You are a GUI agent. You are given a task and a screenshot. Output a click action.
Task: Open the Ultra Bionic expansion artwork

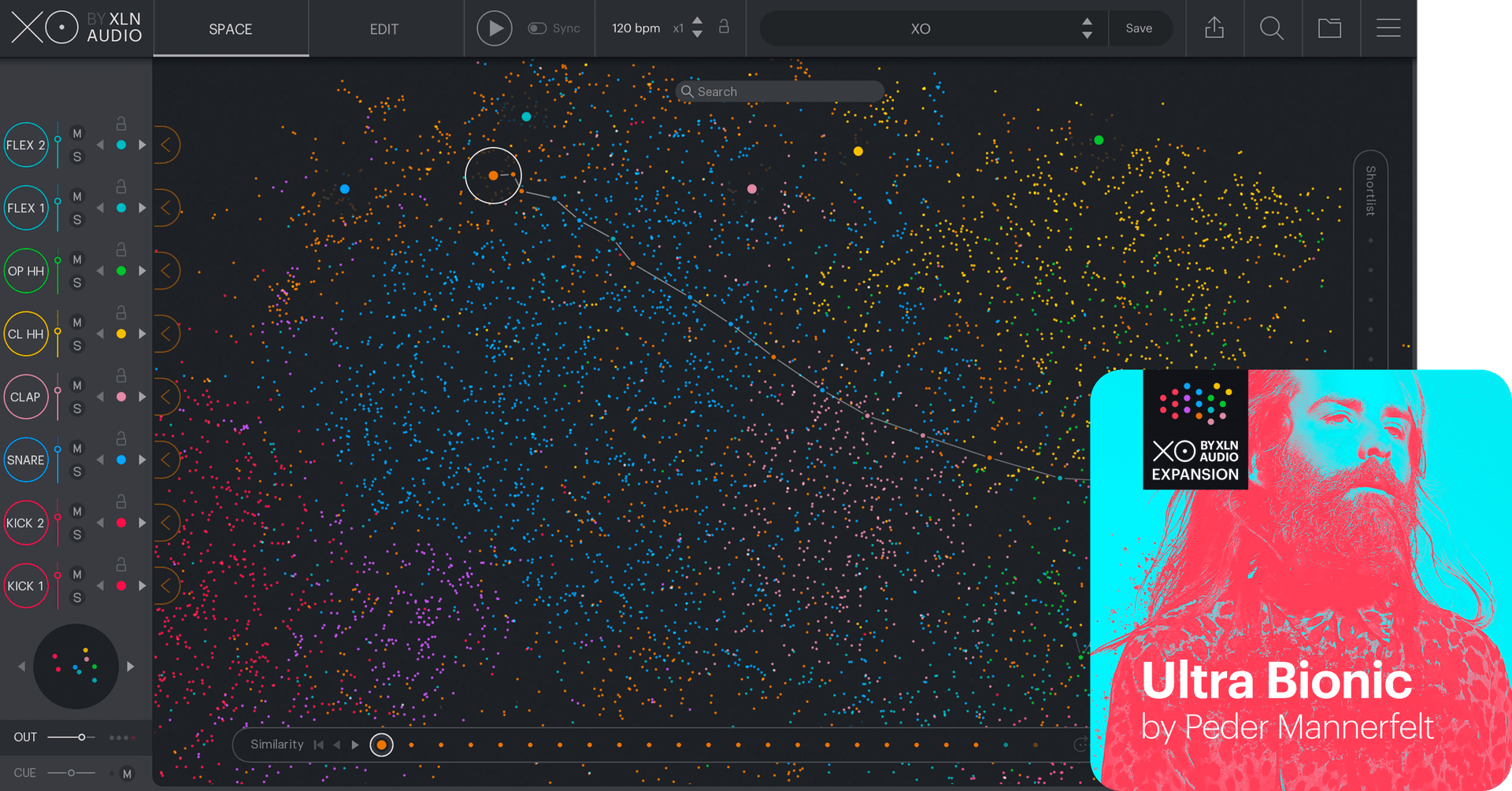(x=1301, y=580)
